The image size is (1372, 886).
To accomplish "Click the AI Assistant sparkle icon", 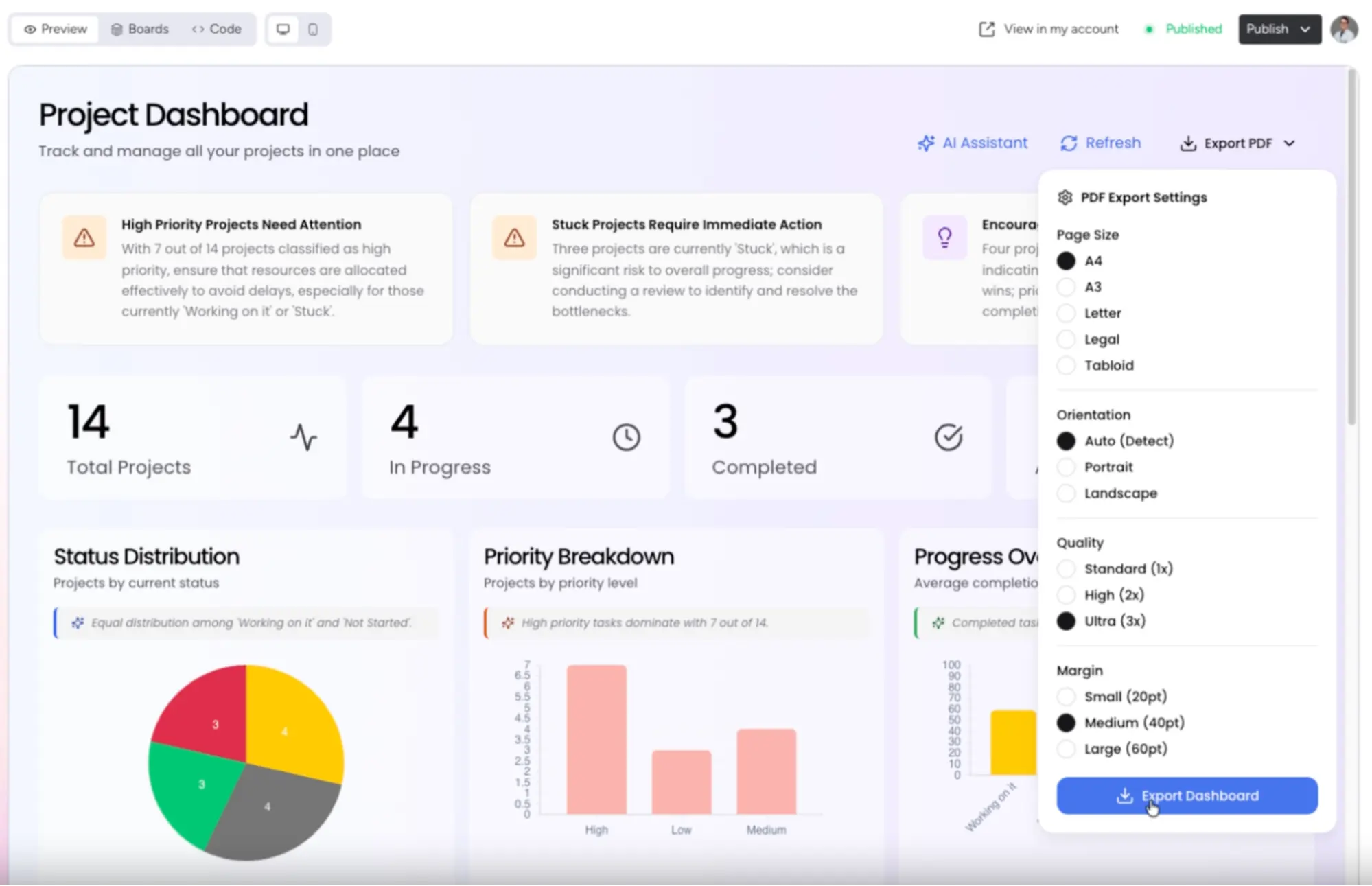I will [x=926, y=143].
